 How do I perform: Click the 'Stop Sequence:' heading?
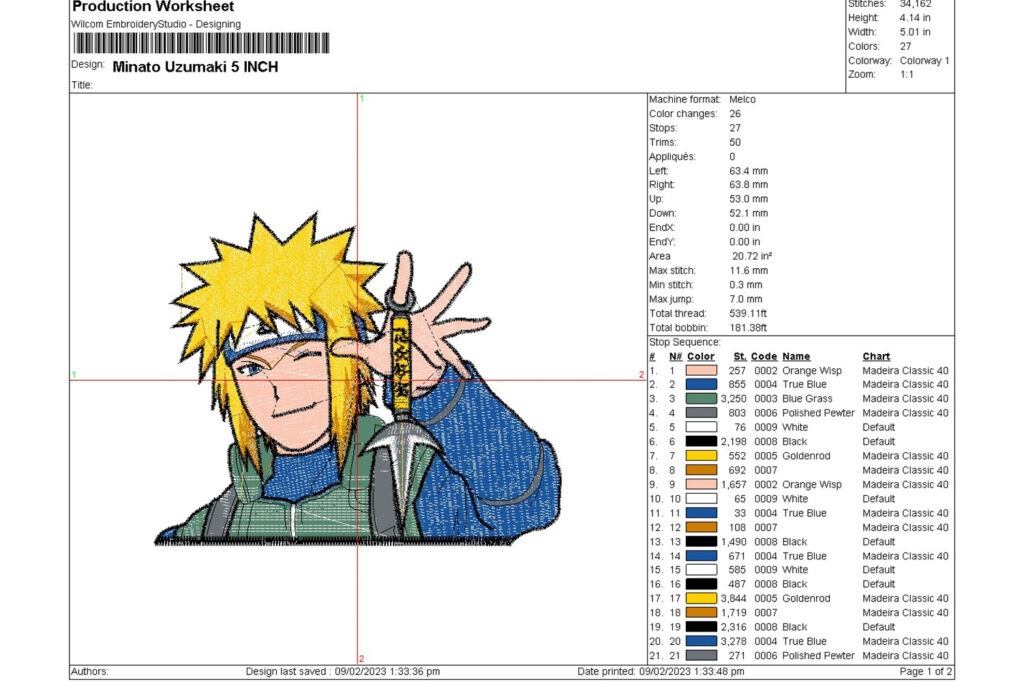click(x=684, y=342)
